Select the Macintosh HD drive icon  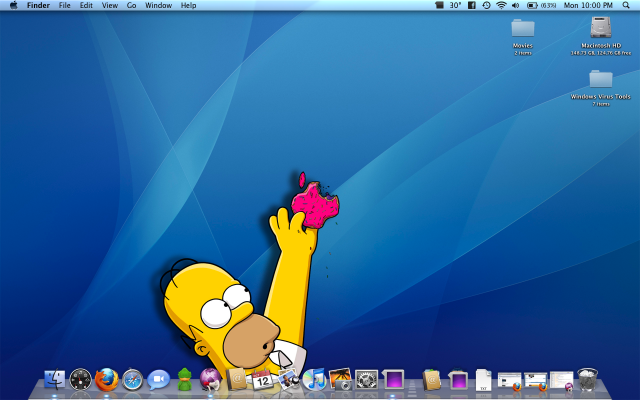point(601,28)
